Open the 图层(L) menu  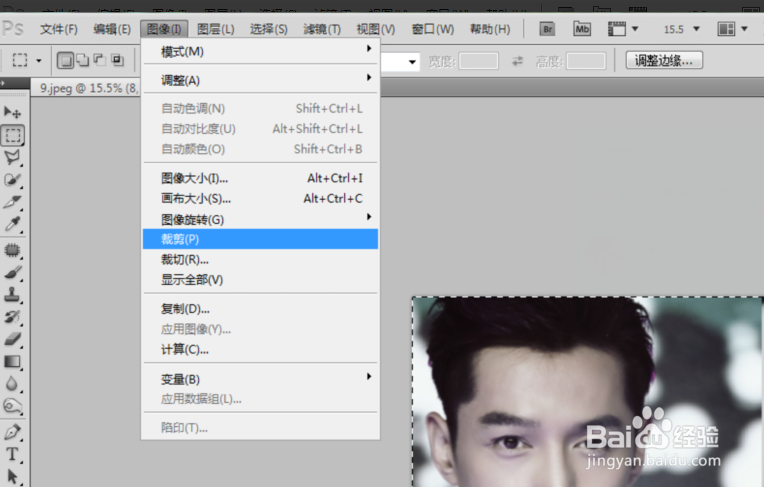coord(216,29)
